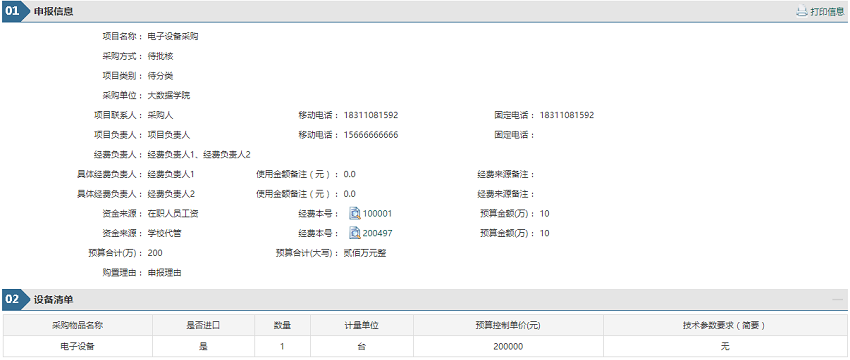Select mobile number 15666666666

371,134
